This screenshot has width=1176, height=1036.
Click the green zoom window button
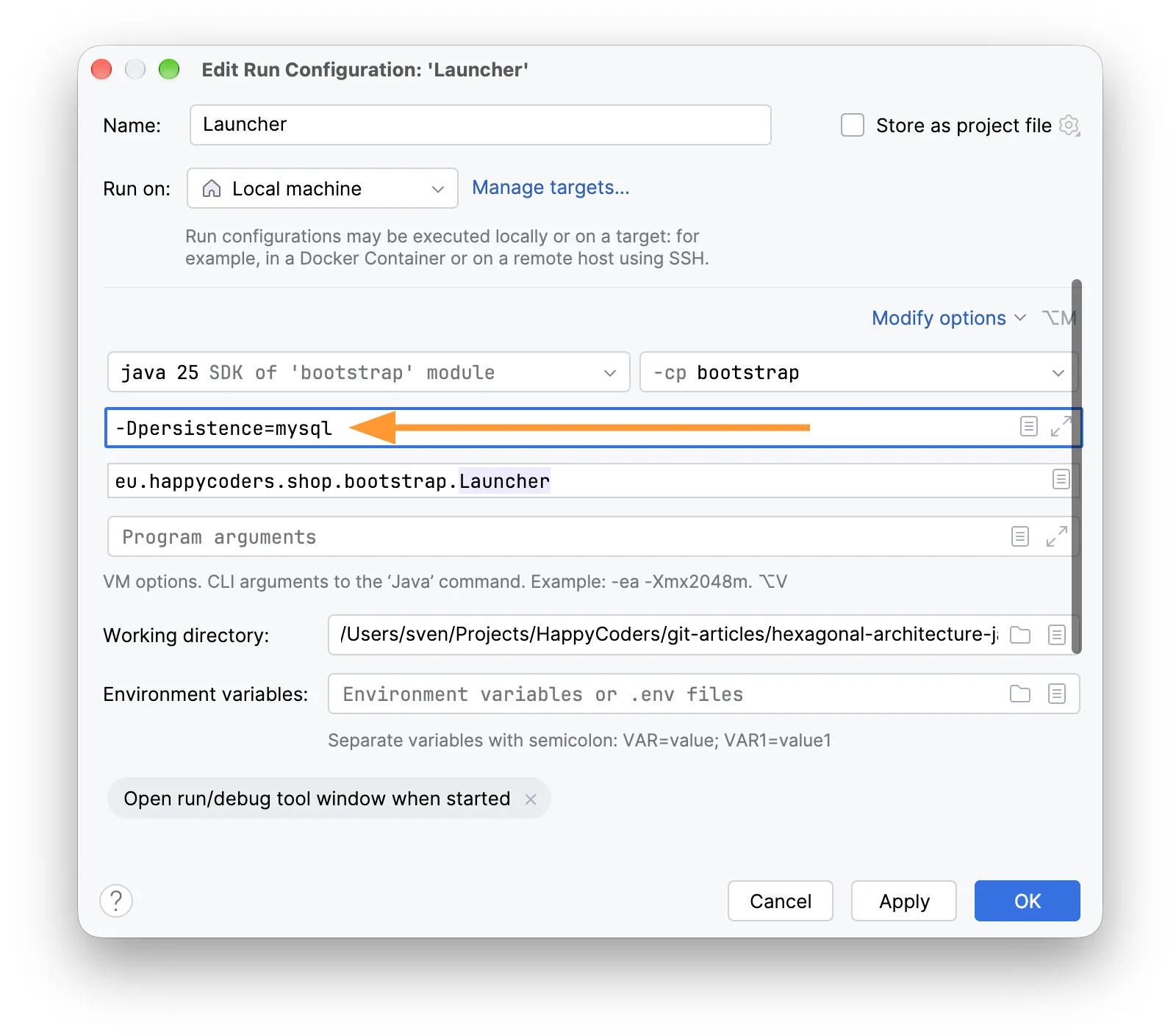(169, 69)
